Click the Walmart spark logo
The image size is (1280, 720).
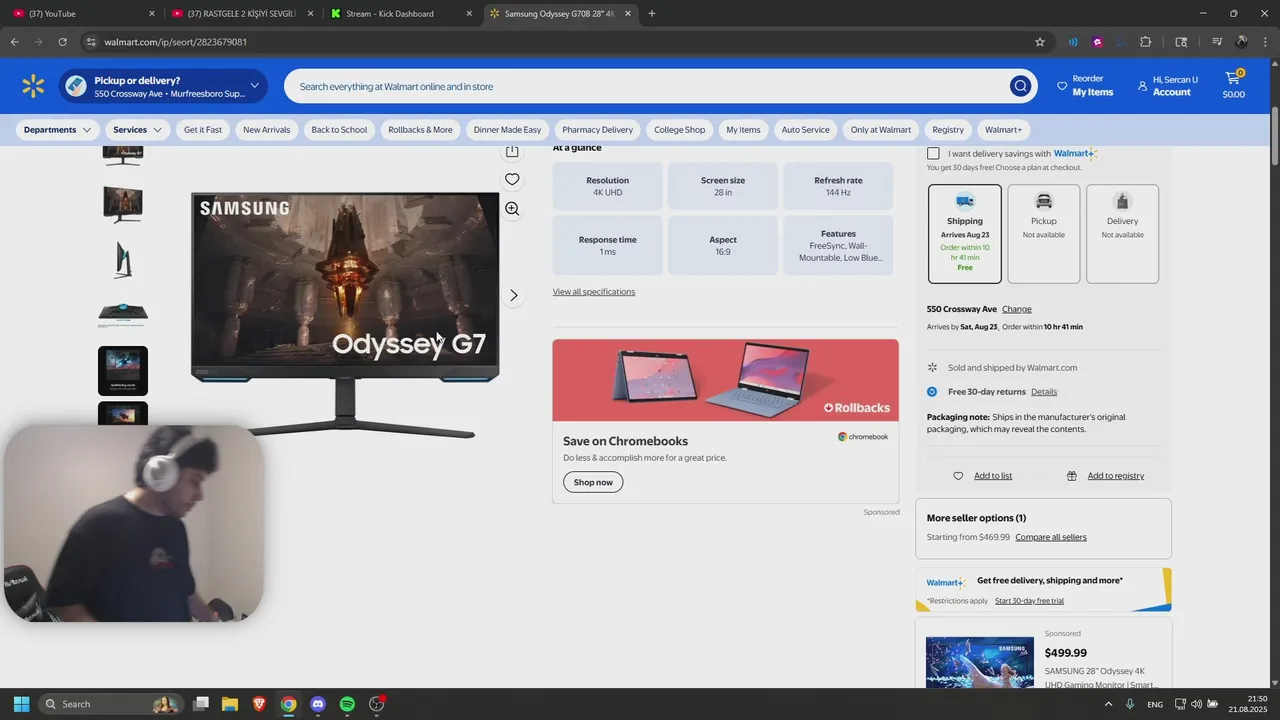[x=33, y=86]
